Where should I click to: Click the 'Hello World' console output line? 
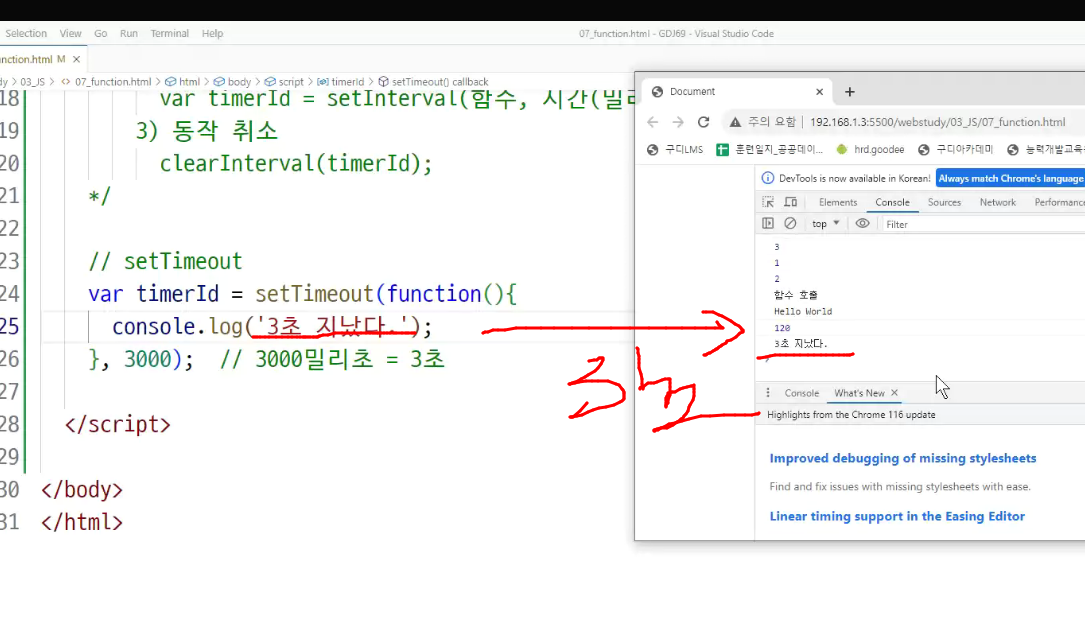(803, 311)
